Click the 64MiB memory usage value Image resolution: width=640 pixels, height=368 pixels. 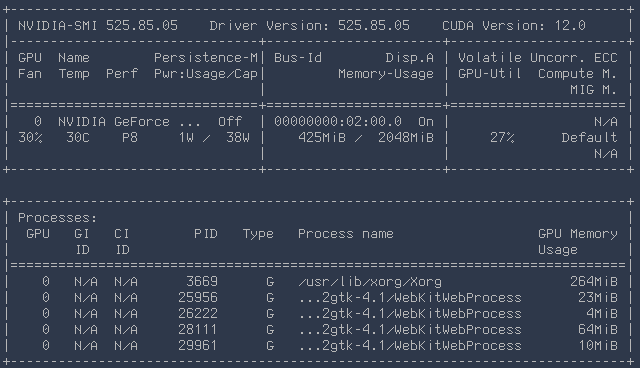[x=598, y=330]
